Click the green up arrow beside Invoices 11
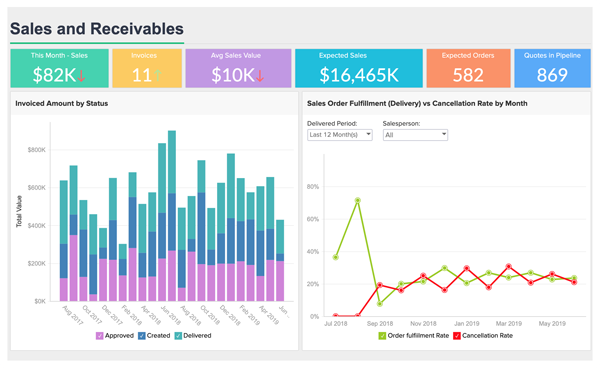Image resolution: width=600 pixels, height=368 pixels. pos(157,75)
